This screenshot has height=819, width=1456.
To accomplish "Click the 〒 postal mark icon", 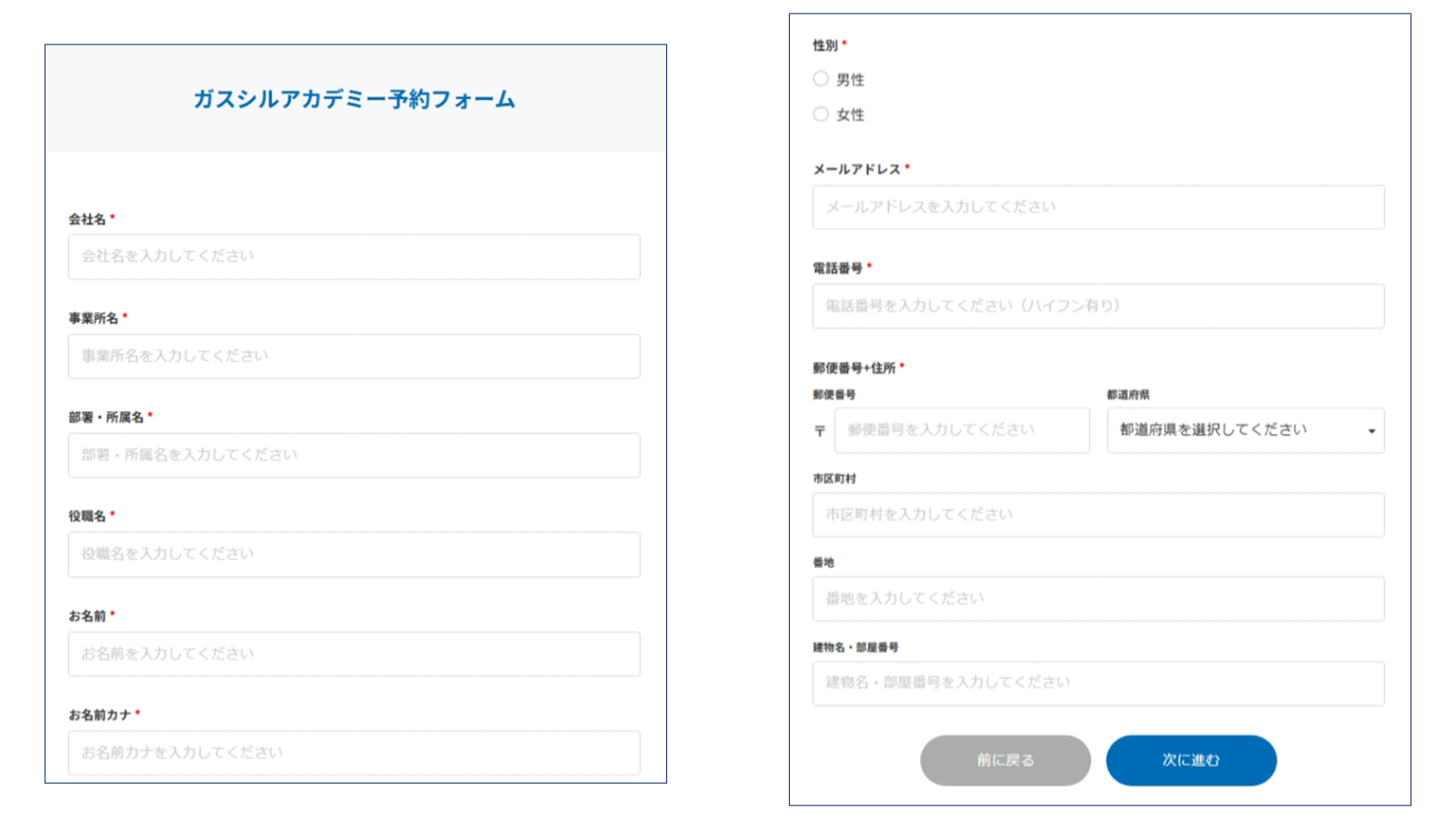I will coord(818,431).
